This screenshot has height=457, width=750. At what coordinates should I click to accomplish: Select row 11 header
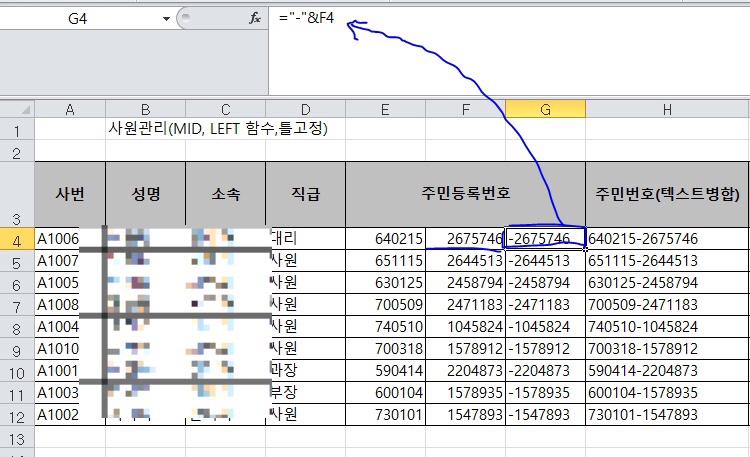click(x=17, y=393)
